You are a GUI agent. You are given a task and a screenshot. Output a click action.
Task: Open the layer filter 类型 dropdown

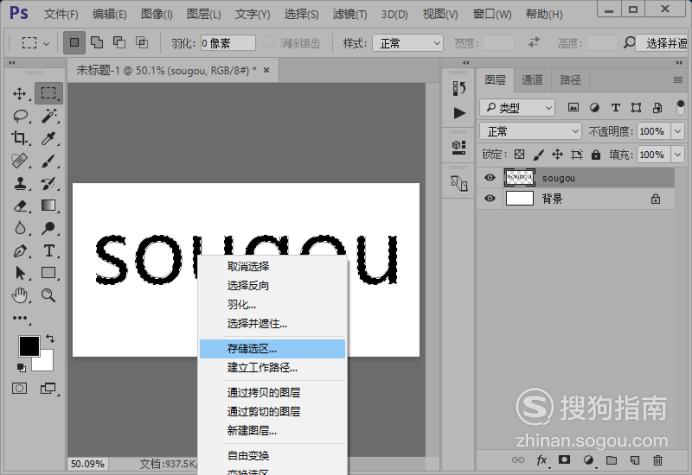[516, 107]
